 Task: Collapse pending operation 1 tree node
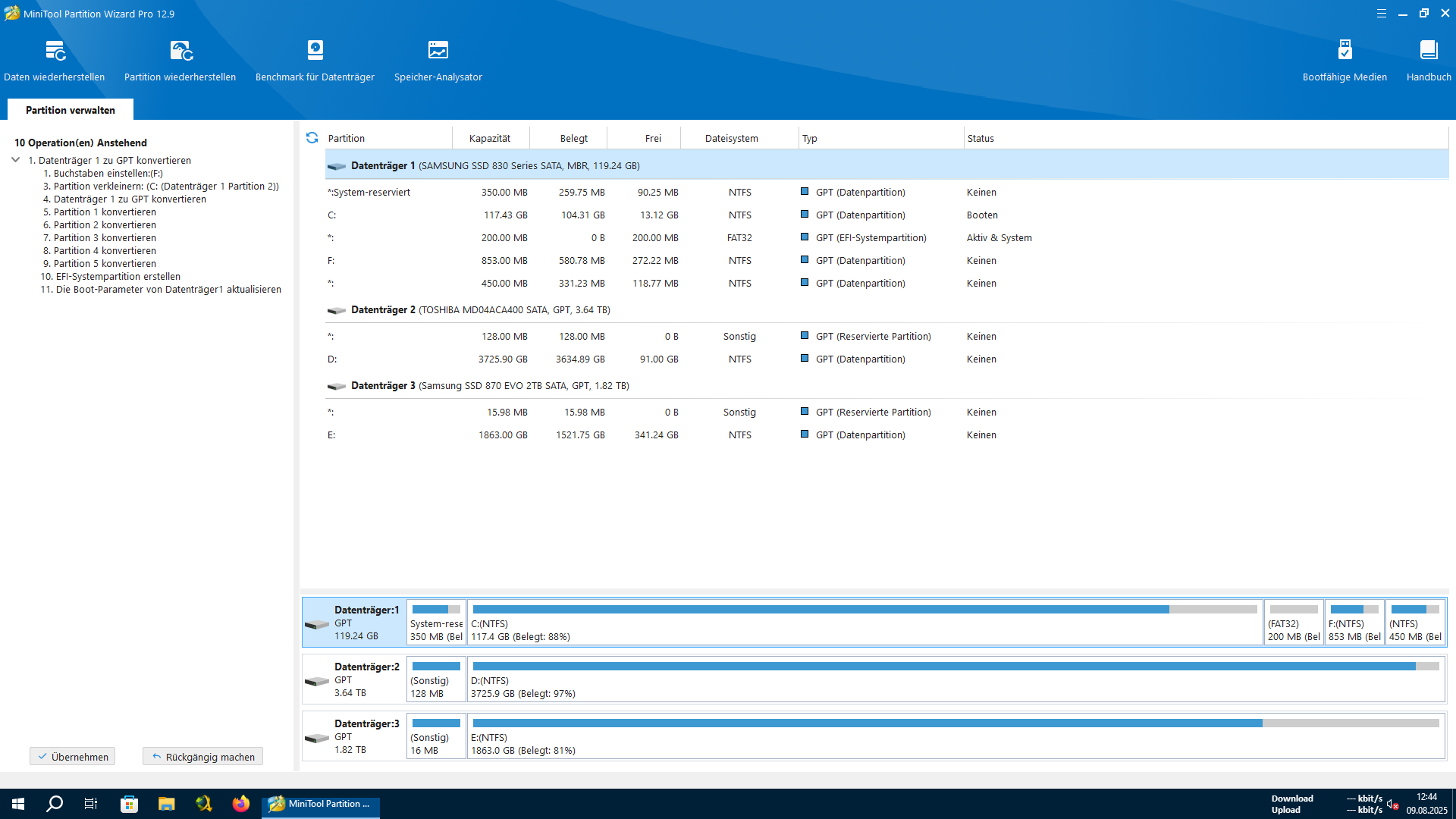tap(16, 160)
